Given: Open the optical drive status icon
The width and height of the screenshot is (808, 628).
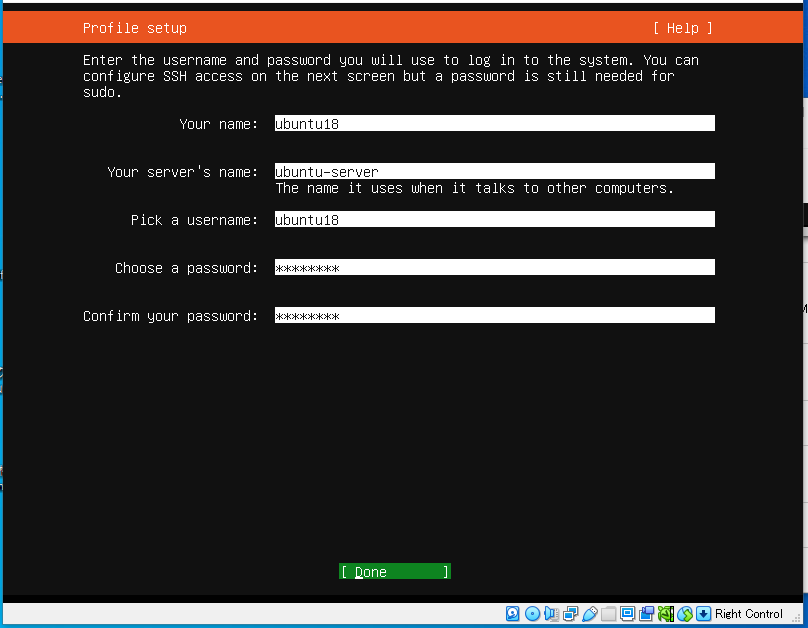Looking at the screenshot, I should (532, 614).
